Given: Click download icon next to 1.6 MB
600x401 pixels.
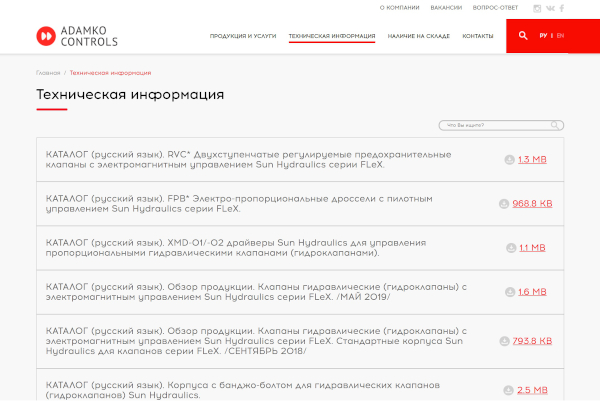Looking at the screenshot, I should (510, 292).
